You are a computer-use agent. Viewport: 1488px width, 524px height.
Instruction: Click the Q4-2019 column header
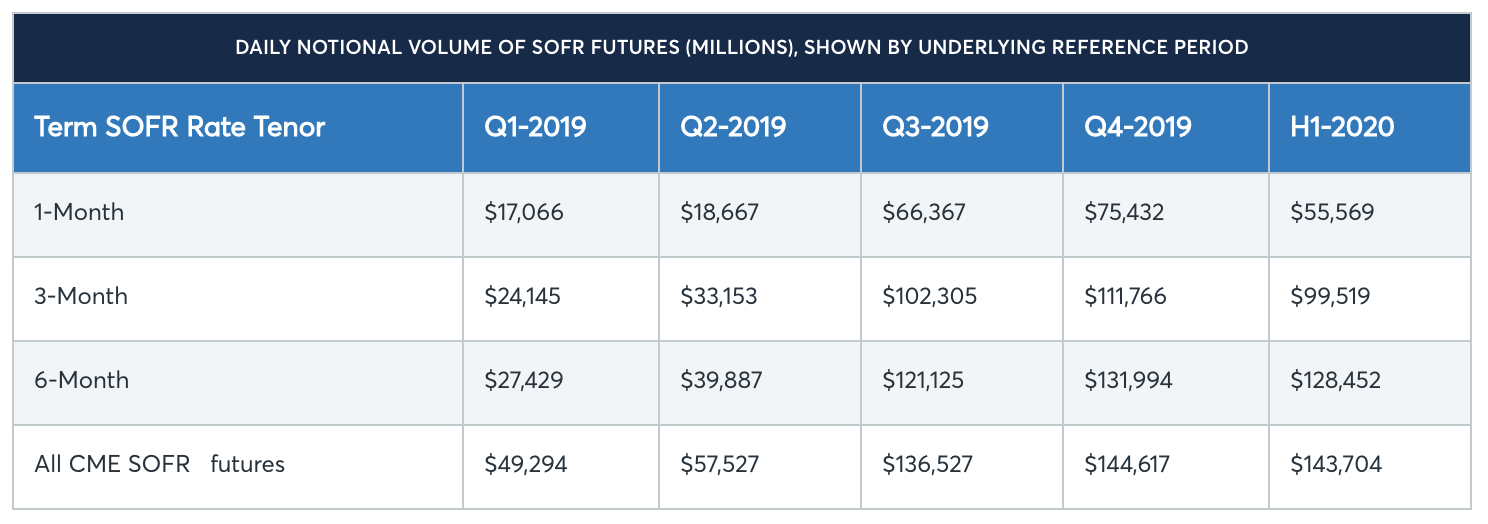[1138, 127]
